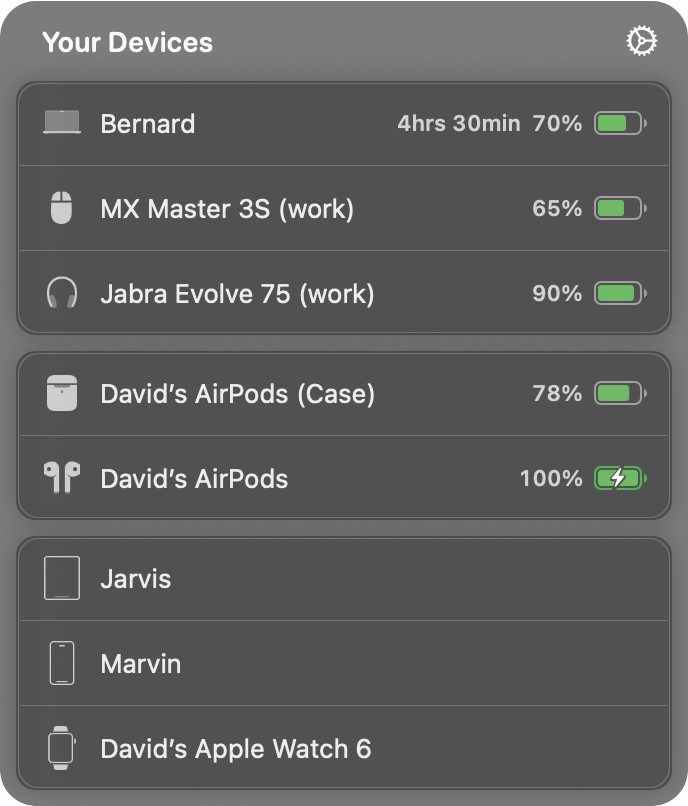Click the iPad icon beside Jarvis

pos(62,578)
